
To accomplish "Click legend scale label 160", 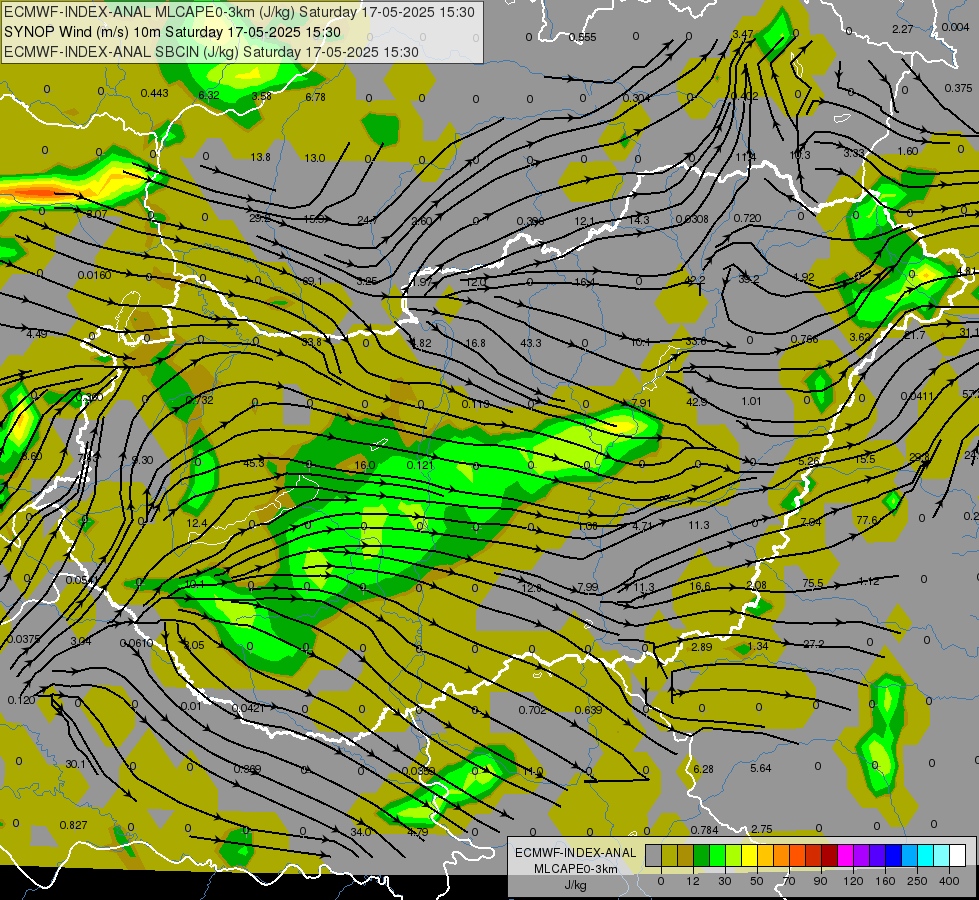I will [885, 881].
